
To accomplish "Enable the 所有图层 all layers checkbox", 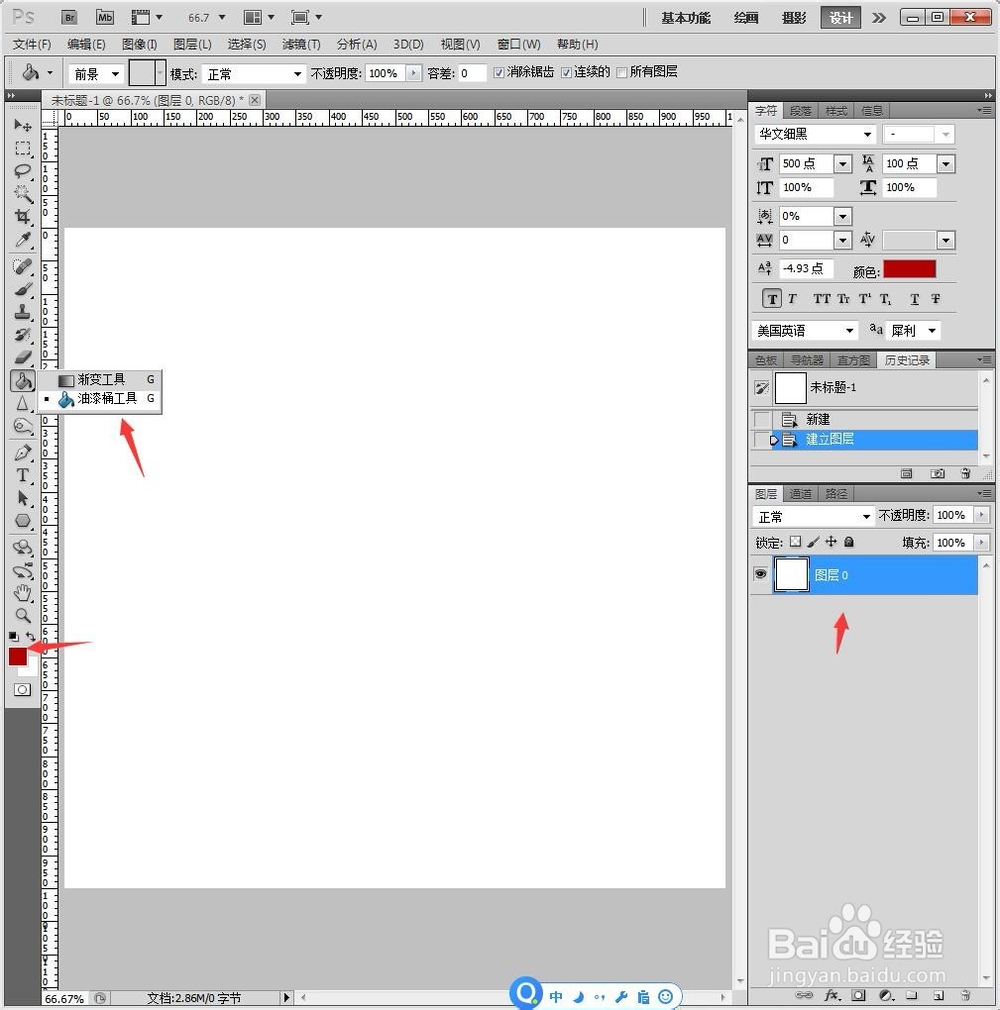I will [621, 73].
